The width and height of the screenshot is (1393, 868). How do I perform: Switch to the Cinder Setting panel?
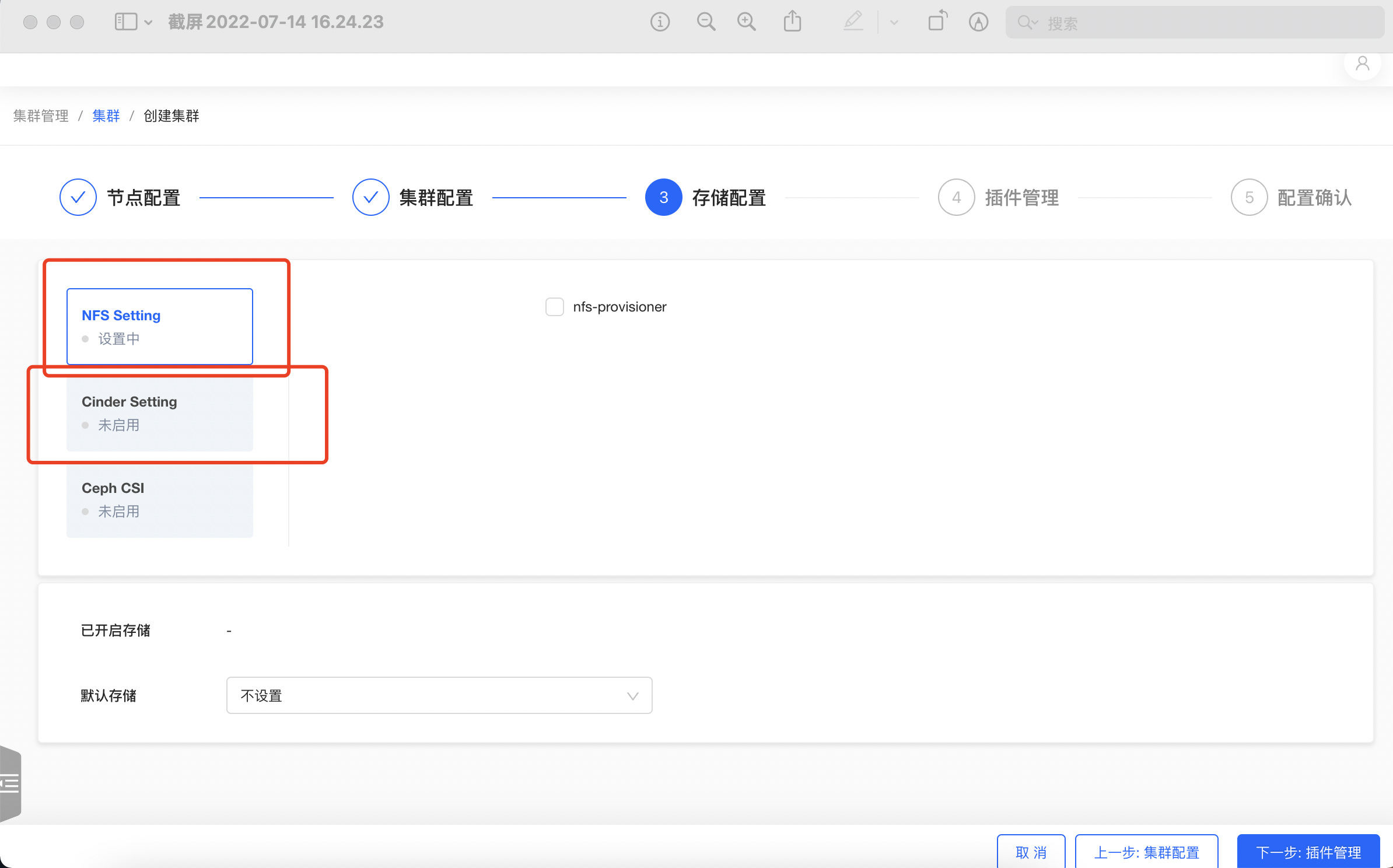[x=159, y=412]
